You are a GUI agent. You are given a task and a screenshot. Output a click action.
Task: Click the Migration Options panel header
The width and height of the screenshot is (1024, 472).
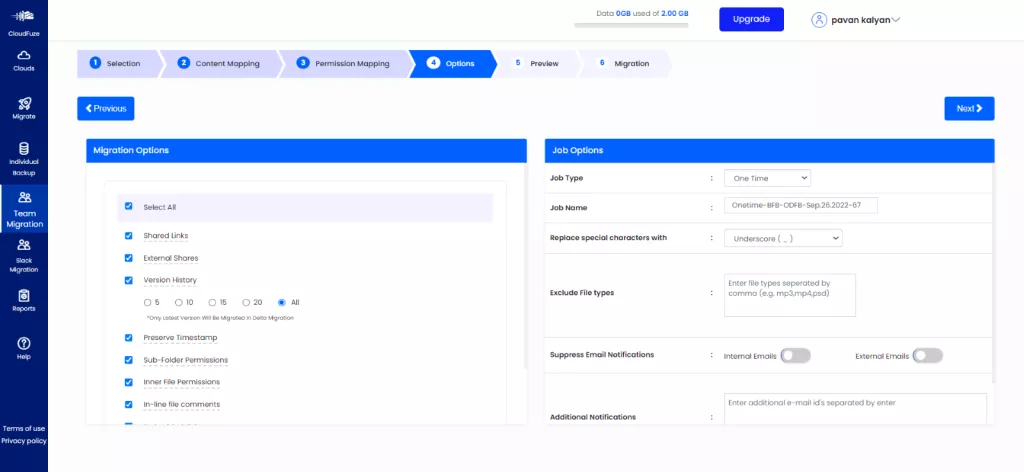click(x=306, y=151)
